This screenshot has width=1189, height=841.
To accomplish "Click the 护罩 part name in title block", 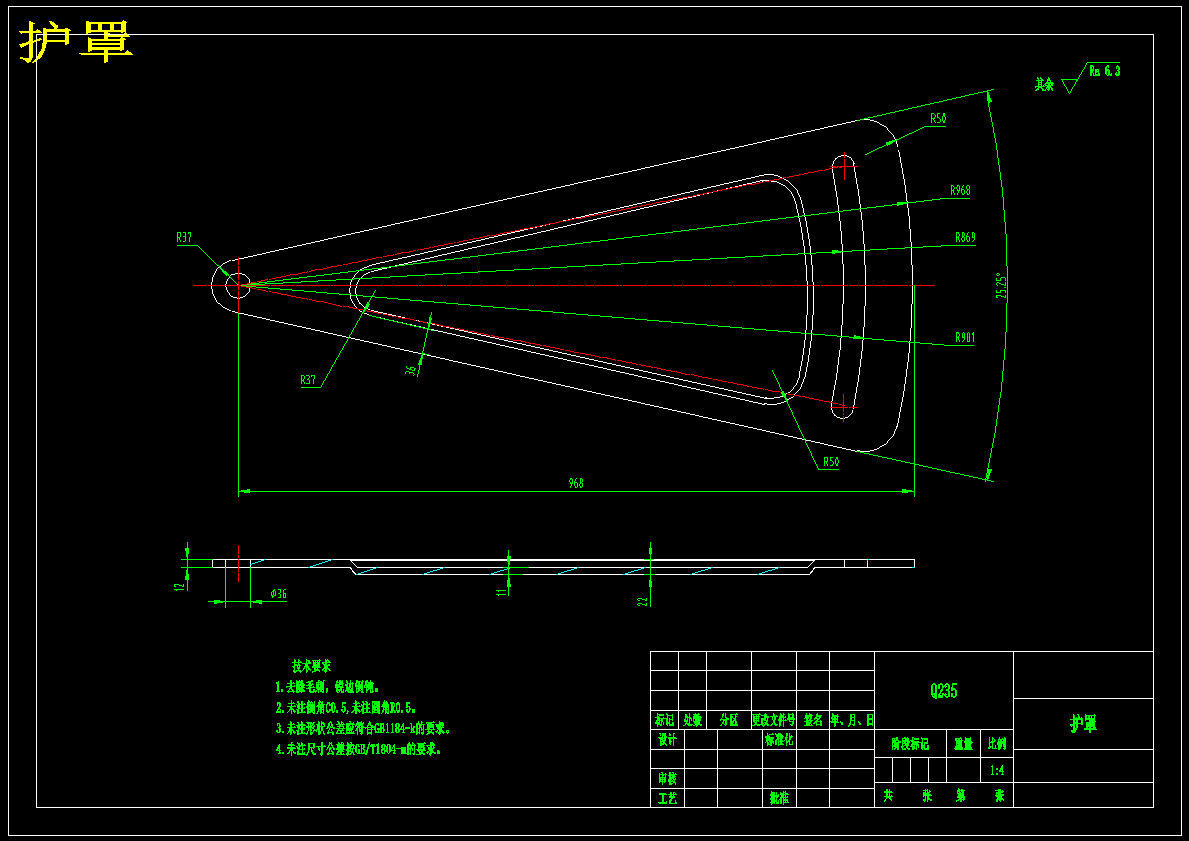I will click(x=1084, y=723).
